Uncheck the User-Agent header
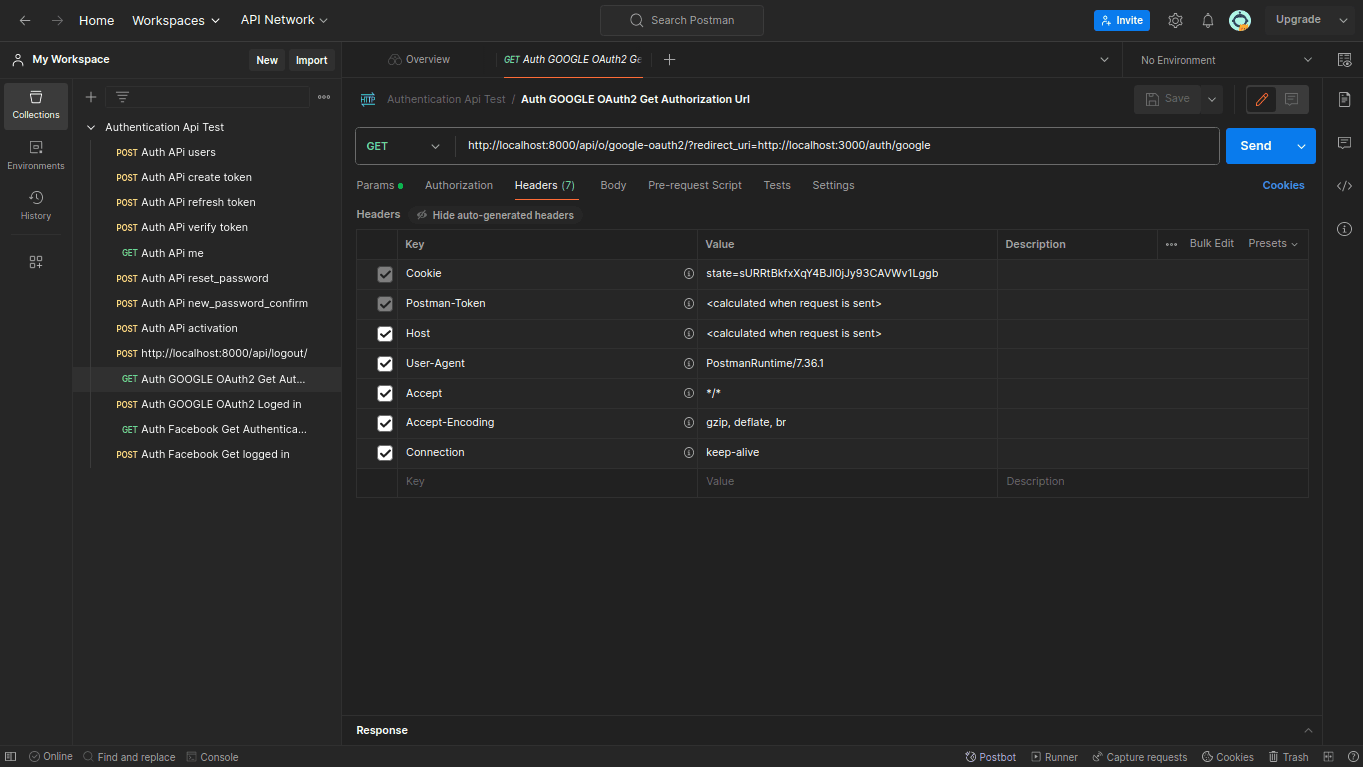Screen dimensions: 1363x767 pos(385,364)
